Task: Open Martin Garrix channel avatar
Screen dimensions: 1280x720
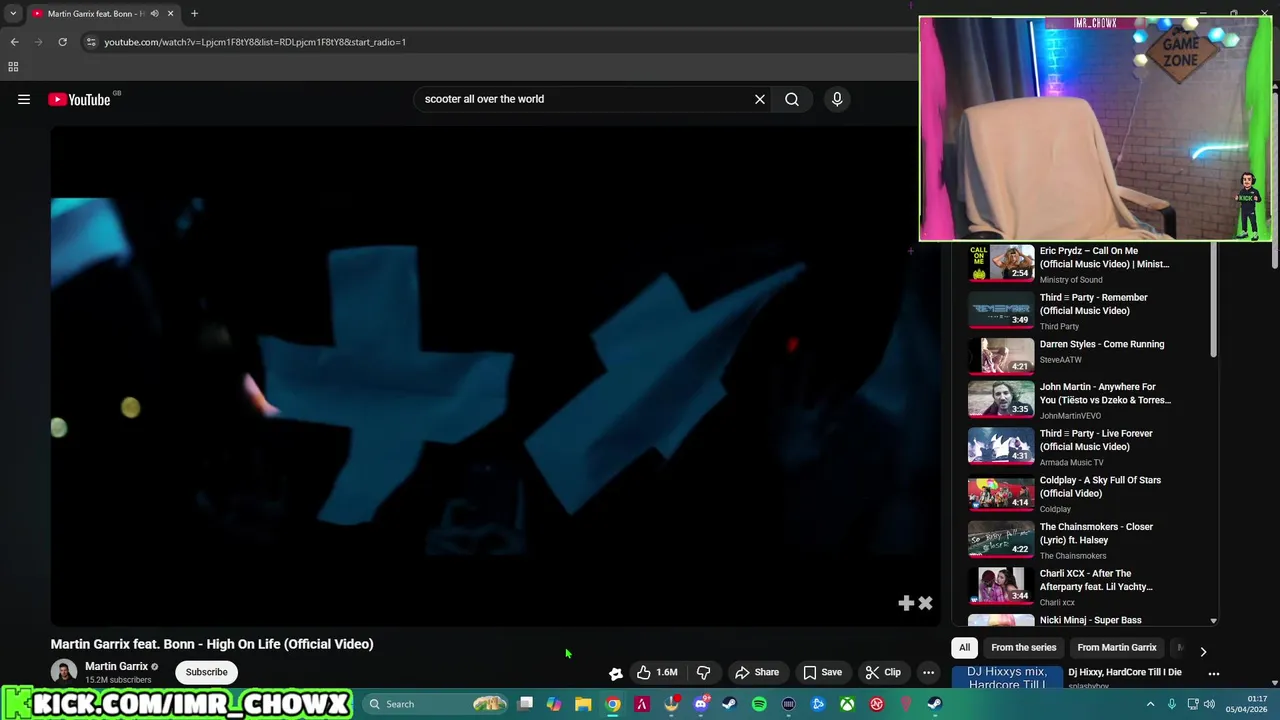Action: tap(64, 672)
